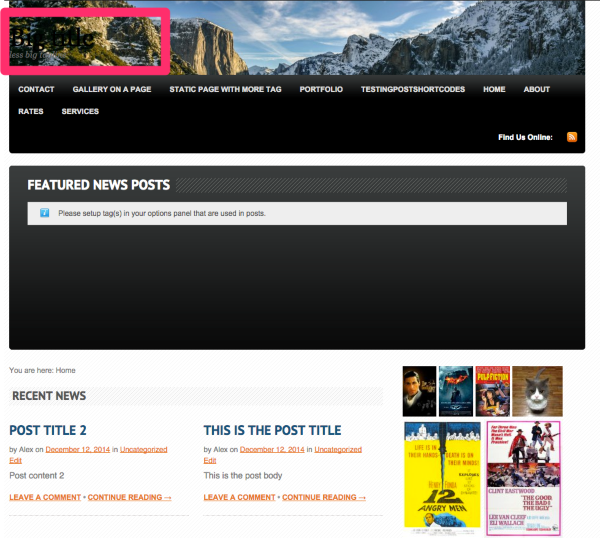600x538 pixels.
Task: View the 12 Angry Men poster
Action: (441, 475)
